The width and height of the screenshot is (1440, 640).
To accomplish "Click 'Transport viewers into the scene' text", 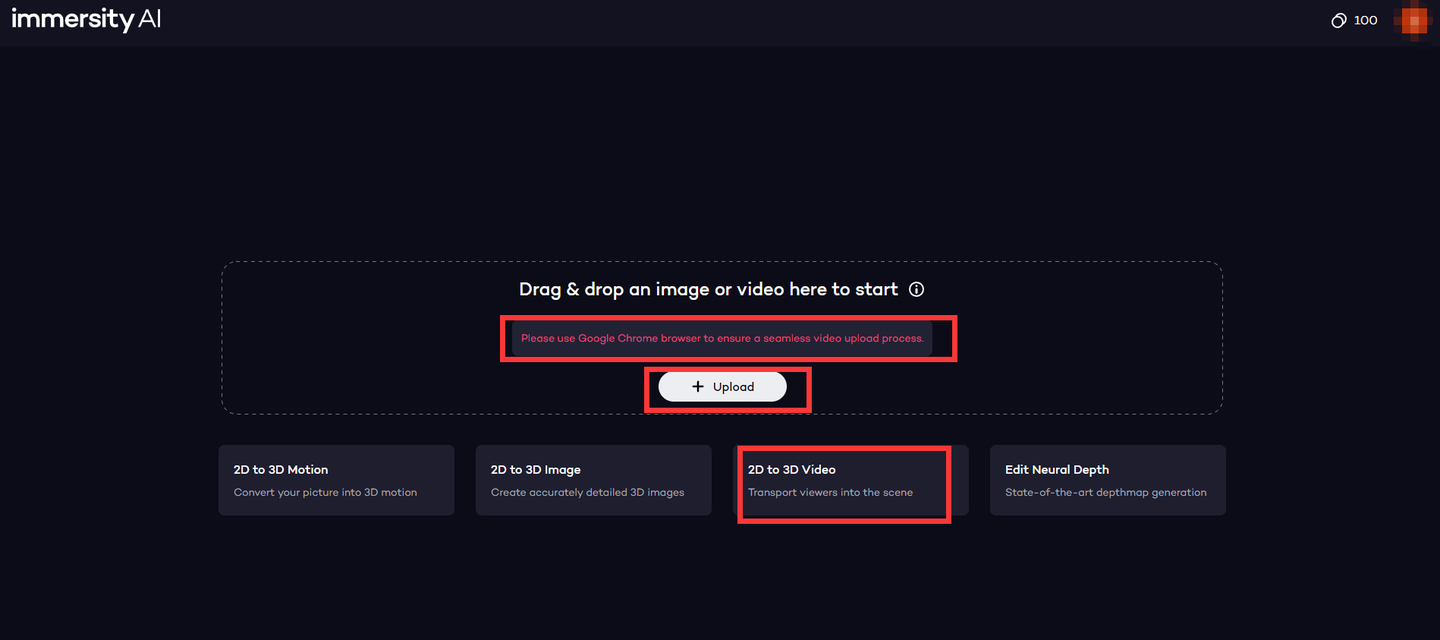I will click(830, 492).
